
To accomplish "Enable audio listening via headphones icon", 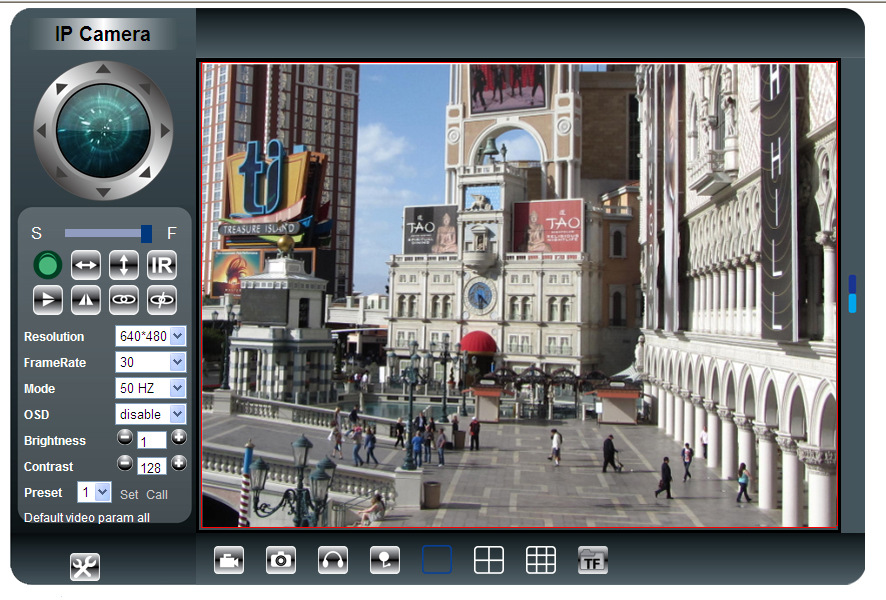I will tap(333, 561).
